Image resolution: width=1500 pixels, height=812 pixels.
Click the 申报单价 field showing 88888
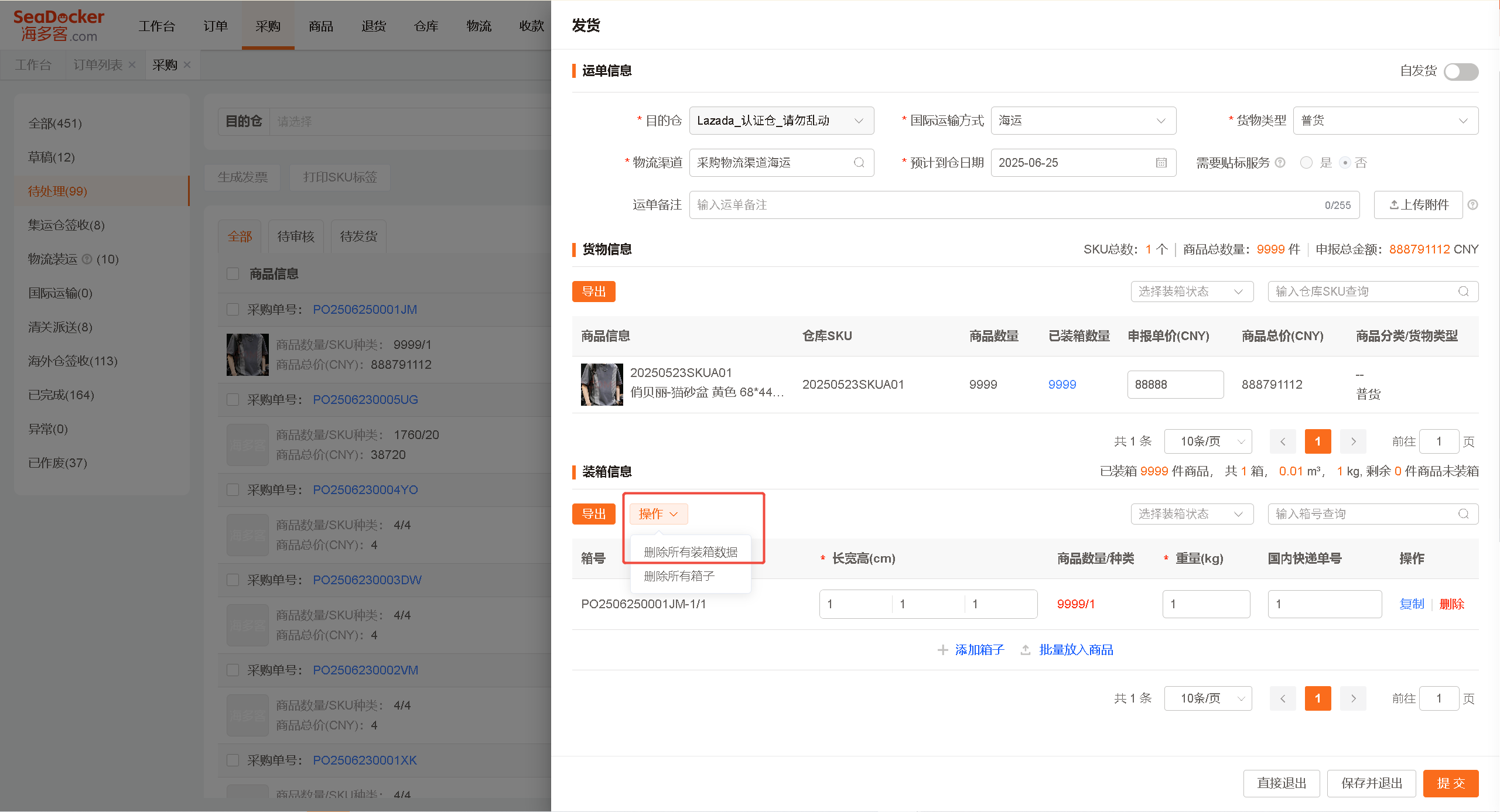(x=1176, y=385)
